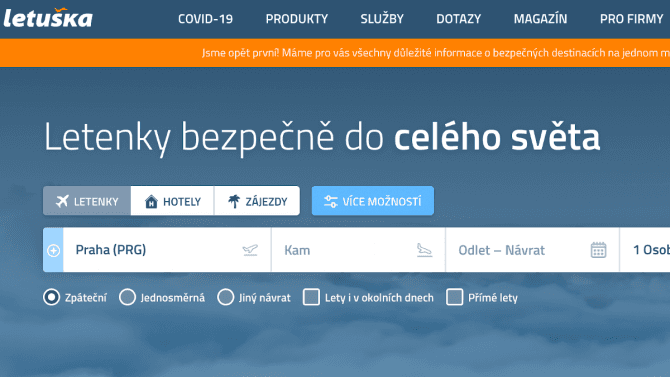
Task: Open the COVID-19 menu item
Action: coord(206,19)
